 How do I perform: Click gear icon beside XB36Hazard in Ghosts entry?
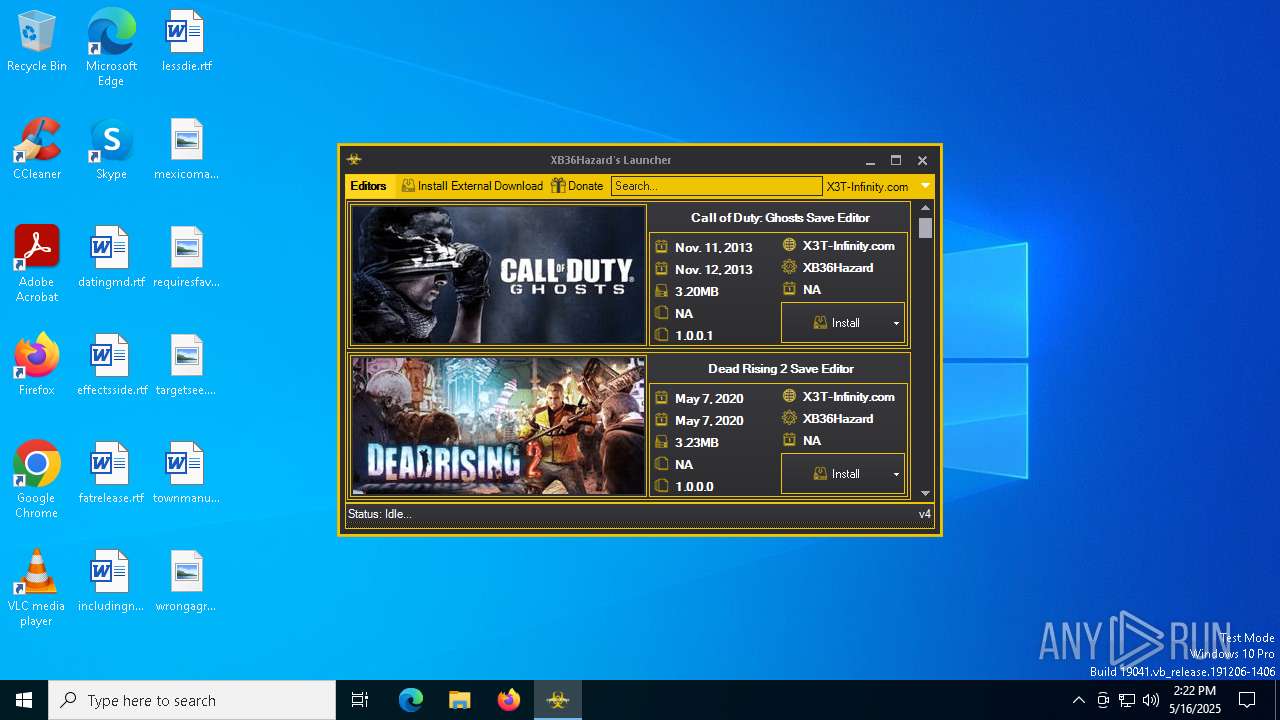pyautogui.click(x=789, y=267)
